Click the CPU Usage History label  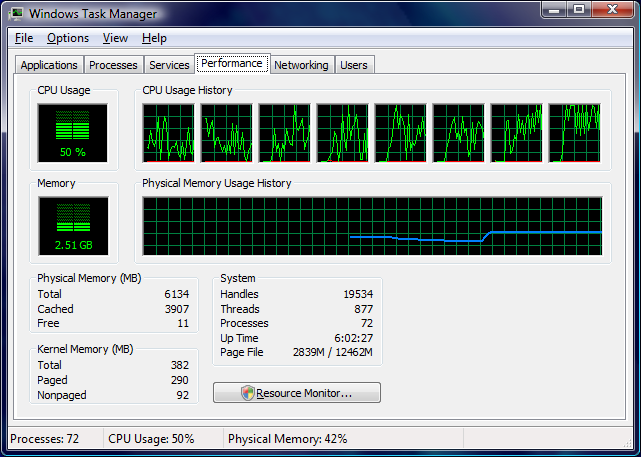point(187,90)
